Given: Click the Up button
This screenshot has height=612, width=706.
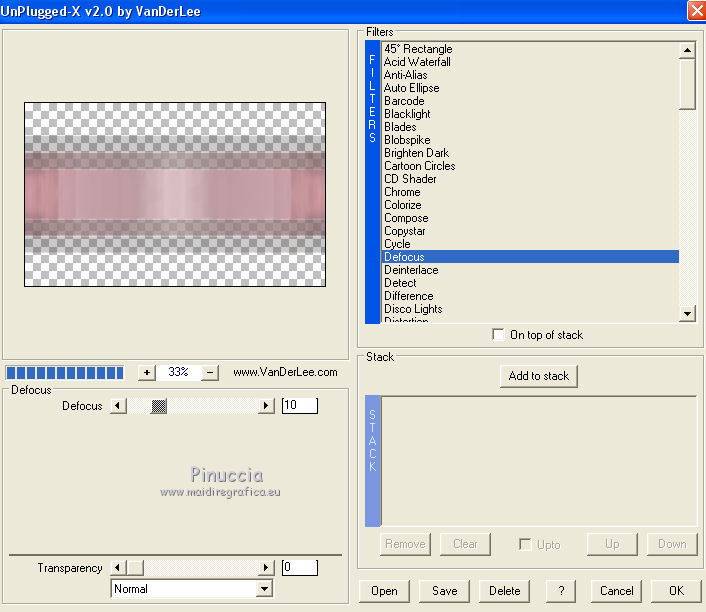Looking at the screenshot, I should 612,544.
